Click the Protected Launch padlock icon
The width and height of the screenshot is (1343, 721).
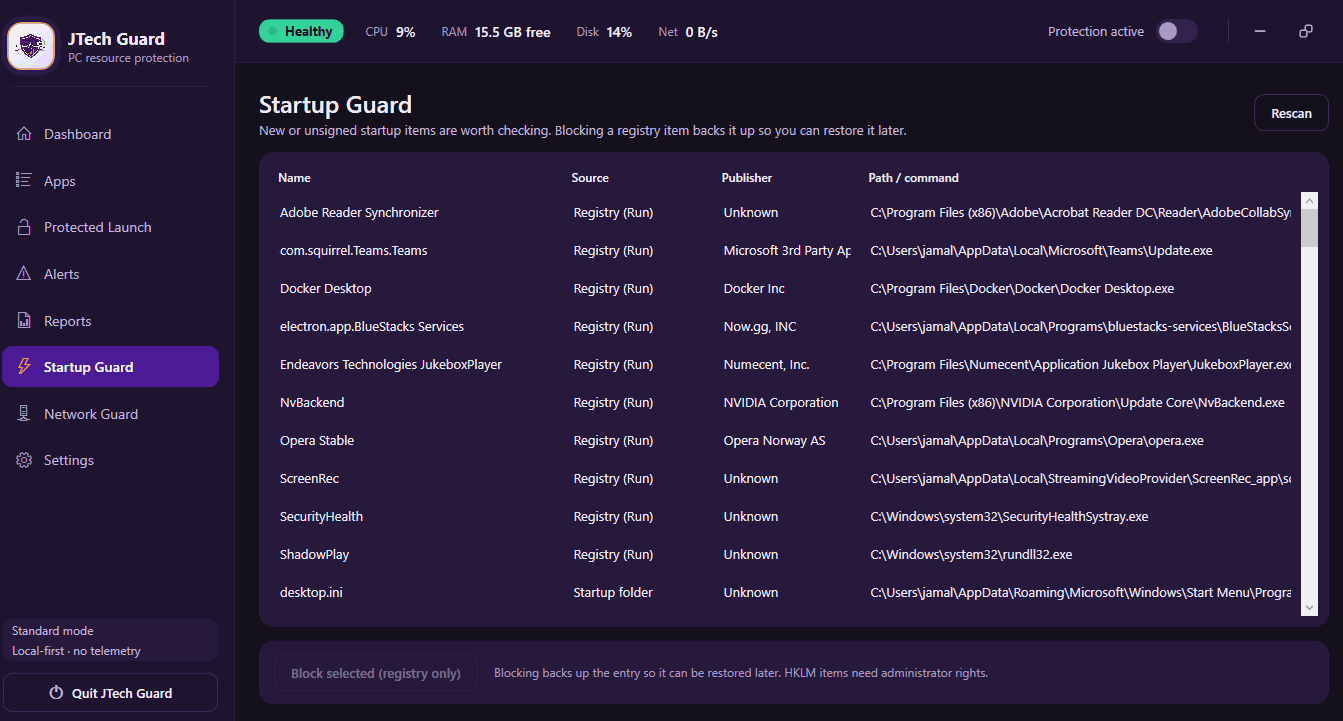tap(24, 227)
